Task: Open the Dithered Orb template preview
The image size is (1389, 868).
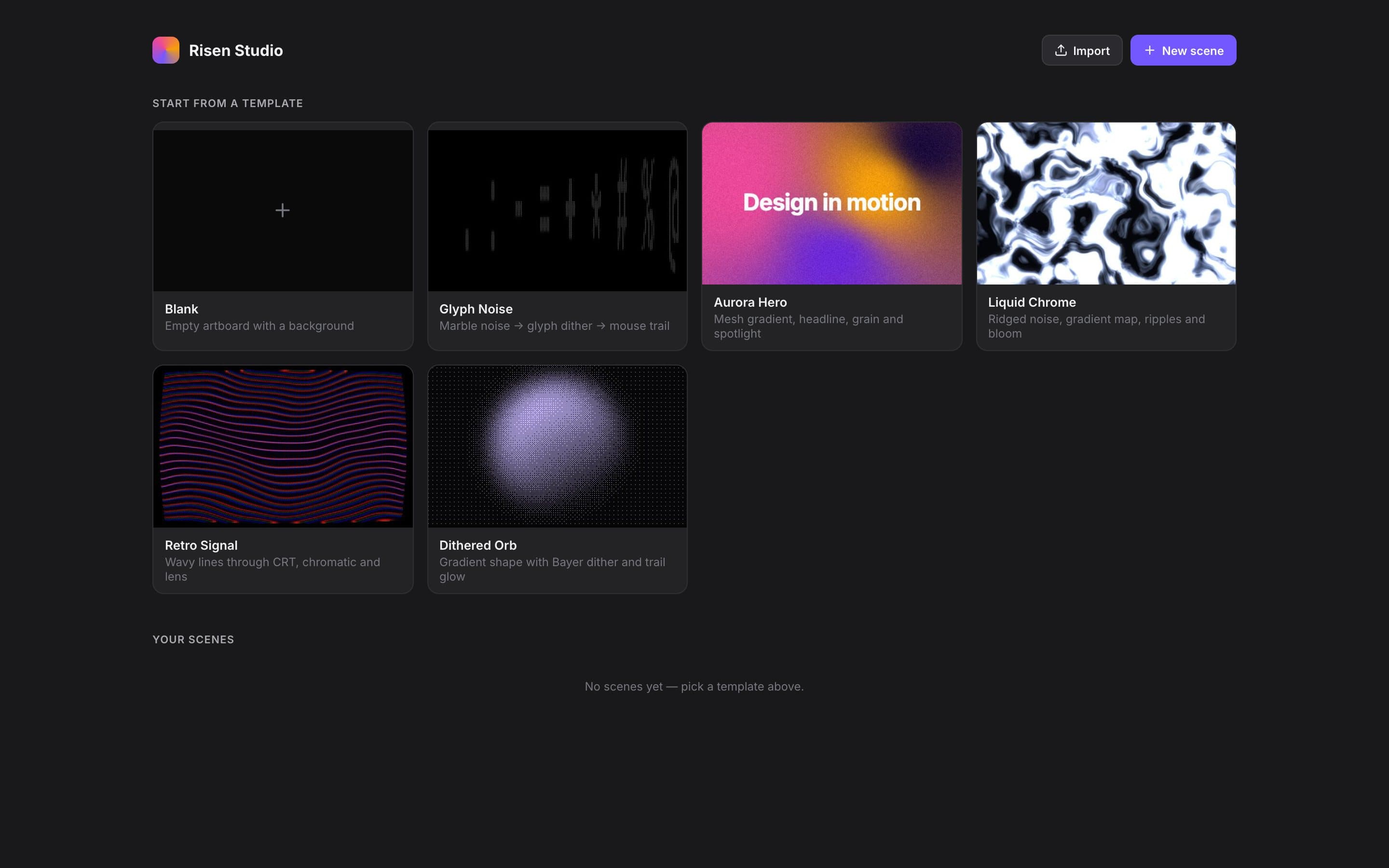Action: pos(558,447)
